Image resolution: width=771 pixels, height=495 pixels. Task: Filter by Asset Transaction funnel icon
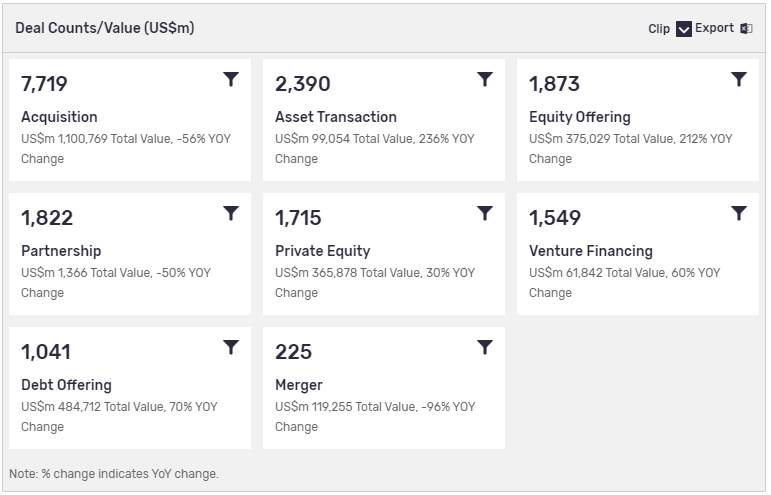point(485,79)
